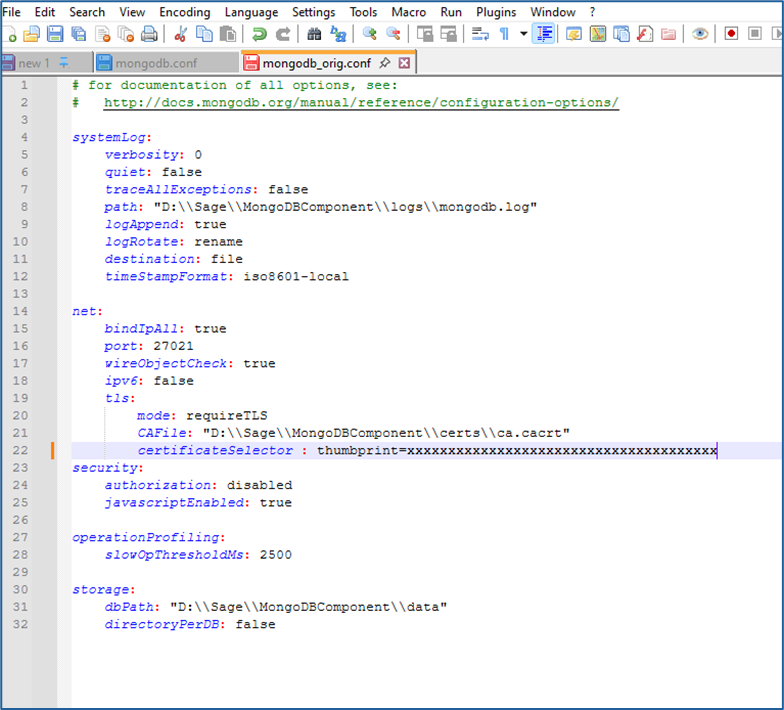
Task: Click the Zoom In magnifier icon
Action: (370, 34)
